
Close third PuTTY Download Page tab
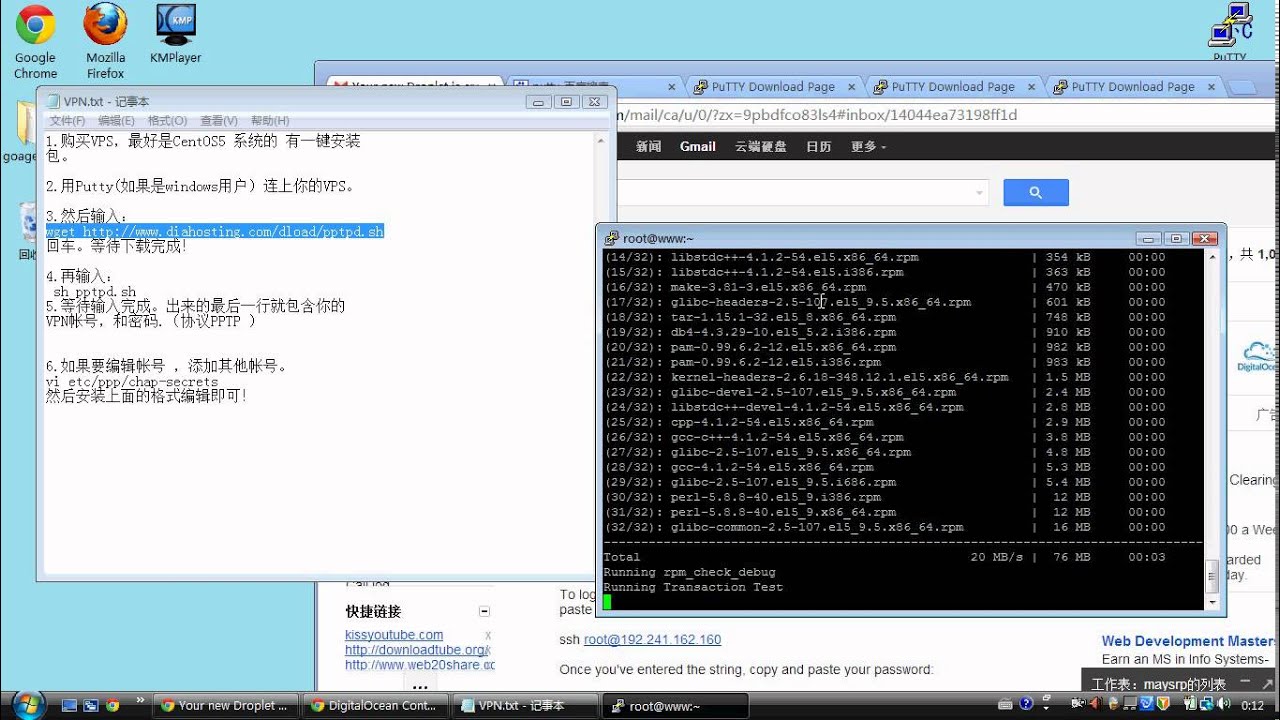1211,87
